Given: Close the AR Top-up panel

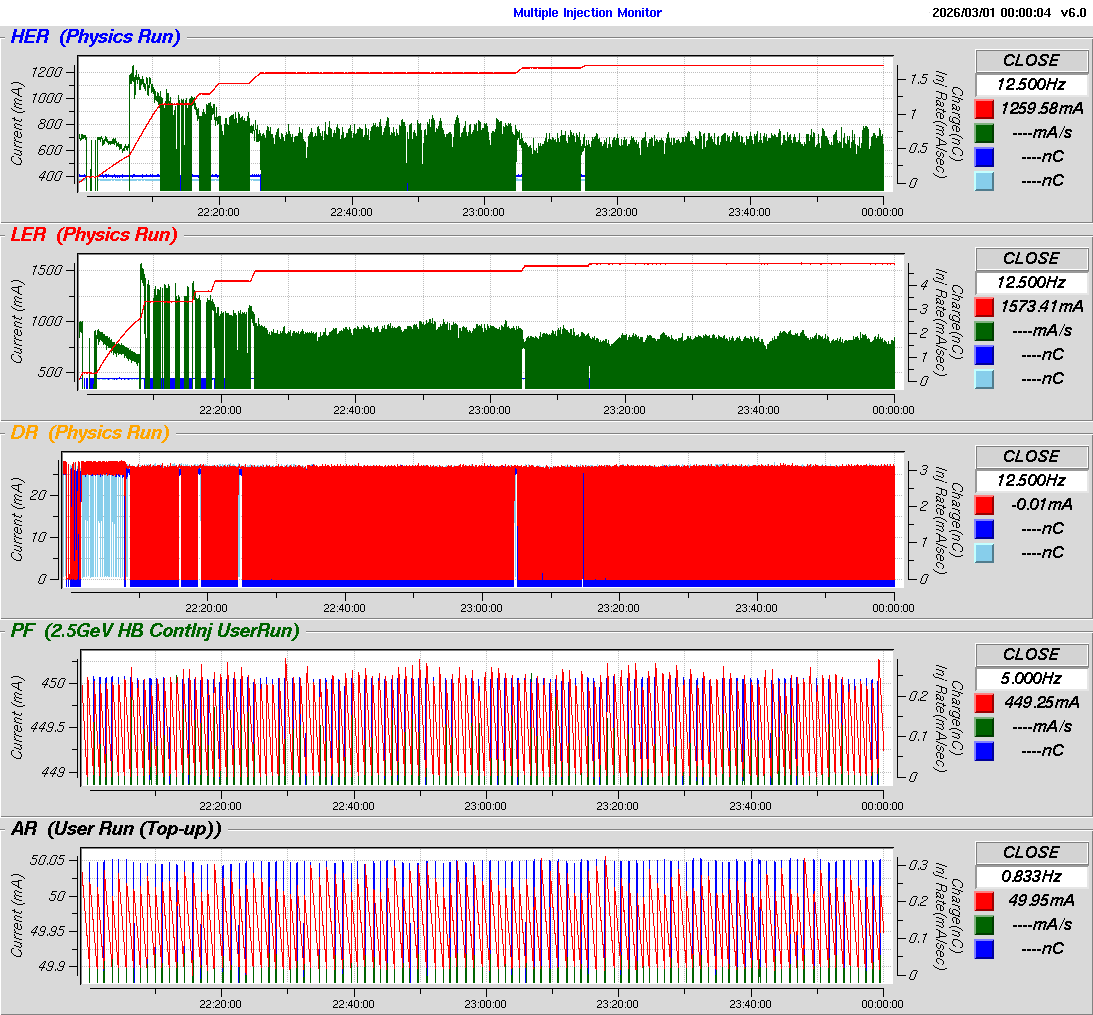Looking at the screenshot, I should [1031, 852].
